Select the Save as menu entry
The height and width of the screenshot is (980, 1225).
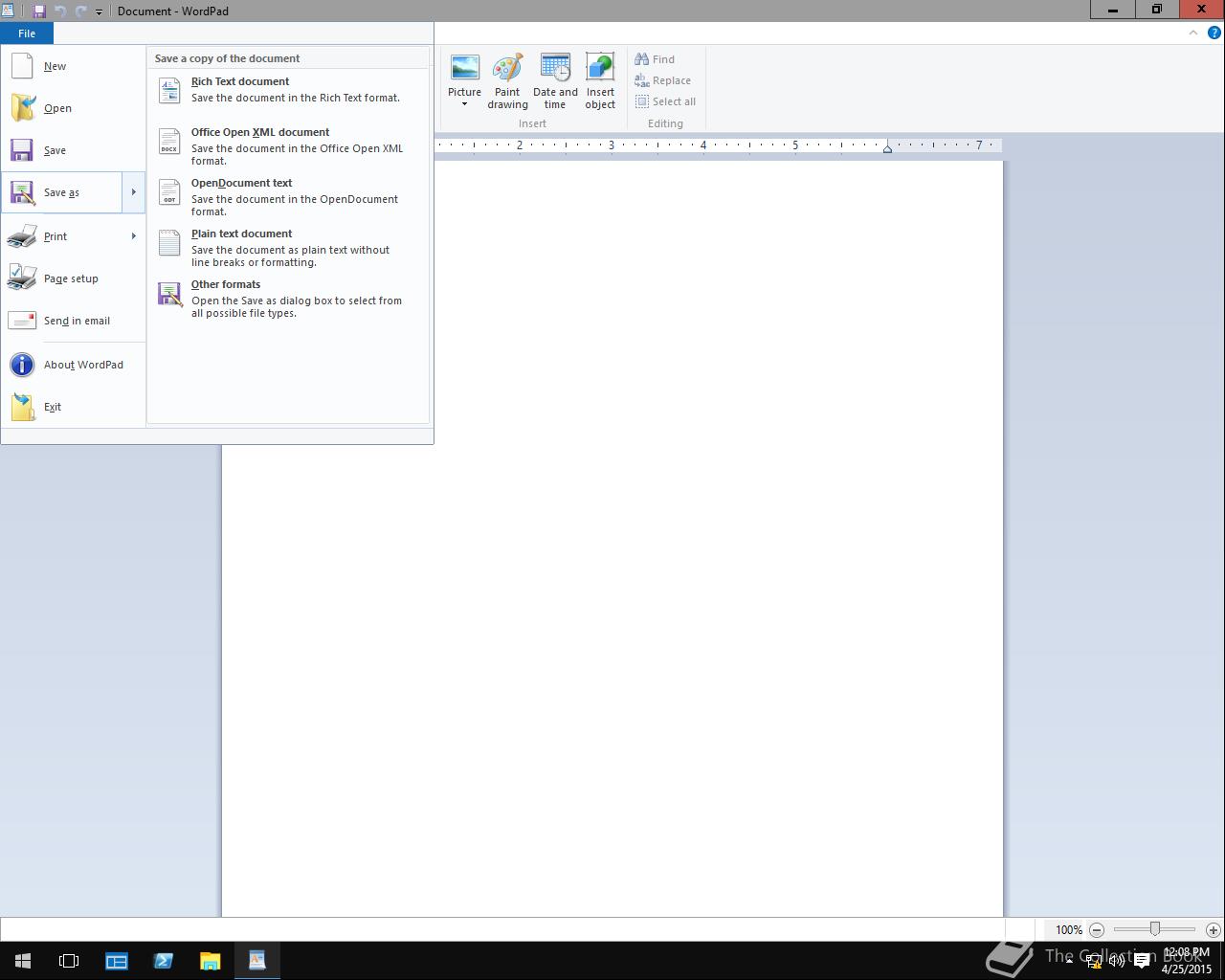tap(61, 192)
